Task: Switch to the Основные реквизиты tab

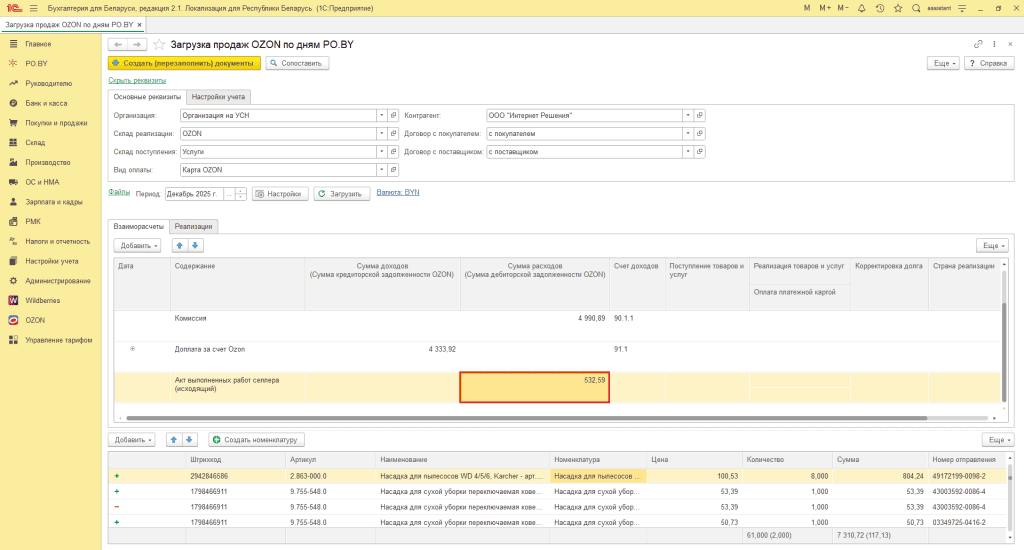Action: (147, 97)
